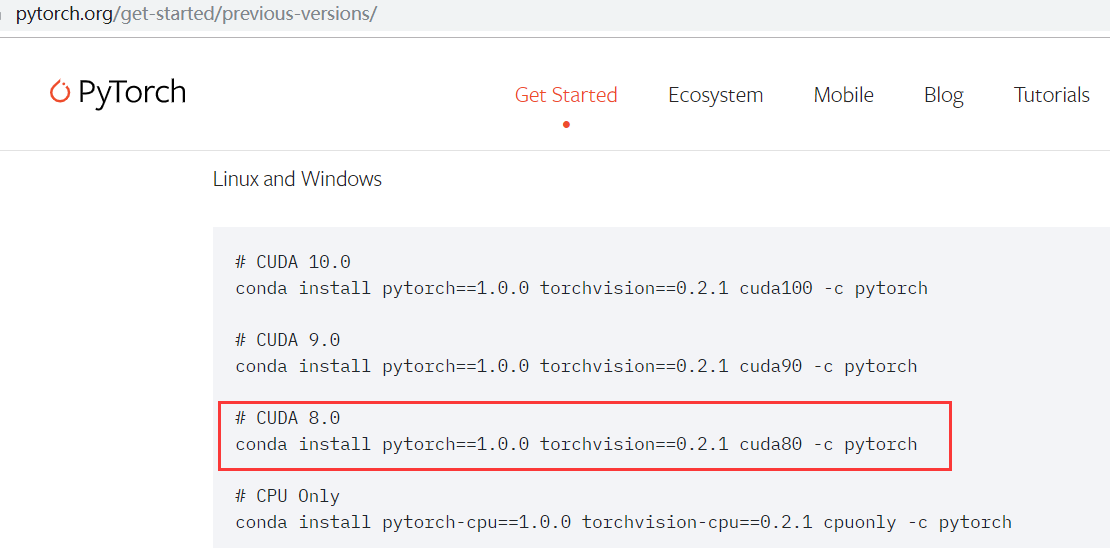Open the Tutorials nav item
Image resolution: width=1110 pixels, height=548 pixels.
1051,95
